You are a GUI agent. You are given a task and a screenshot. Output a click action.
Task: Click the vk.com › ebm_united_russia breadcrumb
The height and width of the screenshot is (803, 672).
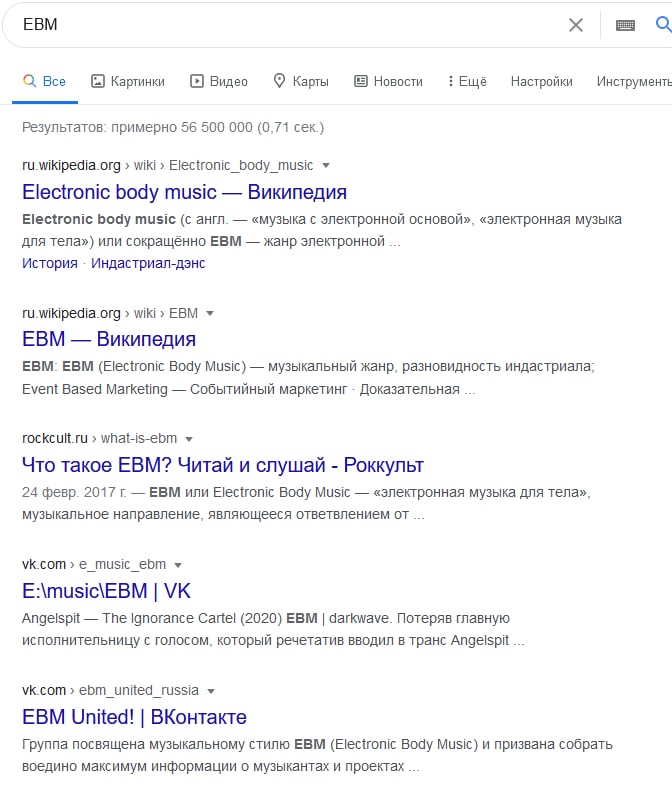[110, 690]
